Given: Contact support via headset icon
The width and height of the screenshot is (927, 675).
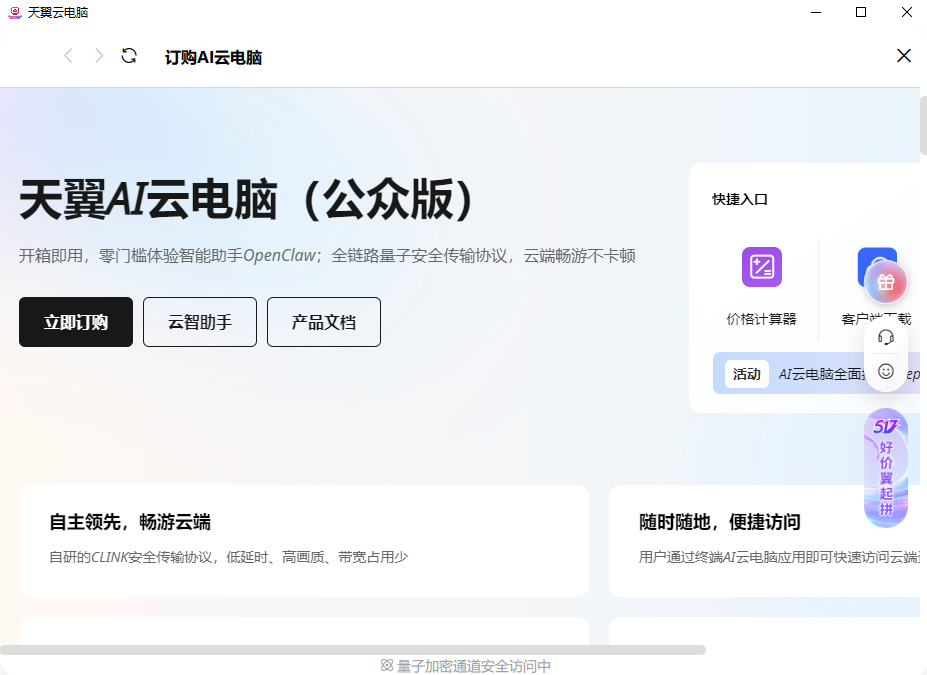Looking at the screenshot, I should [x=885, y=338].
